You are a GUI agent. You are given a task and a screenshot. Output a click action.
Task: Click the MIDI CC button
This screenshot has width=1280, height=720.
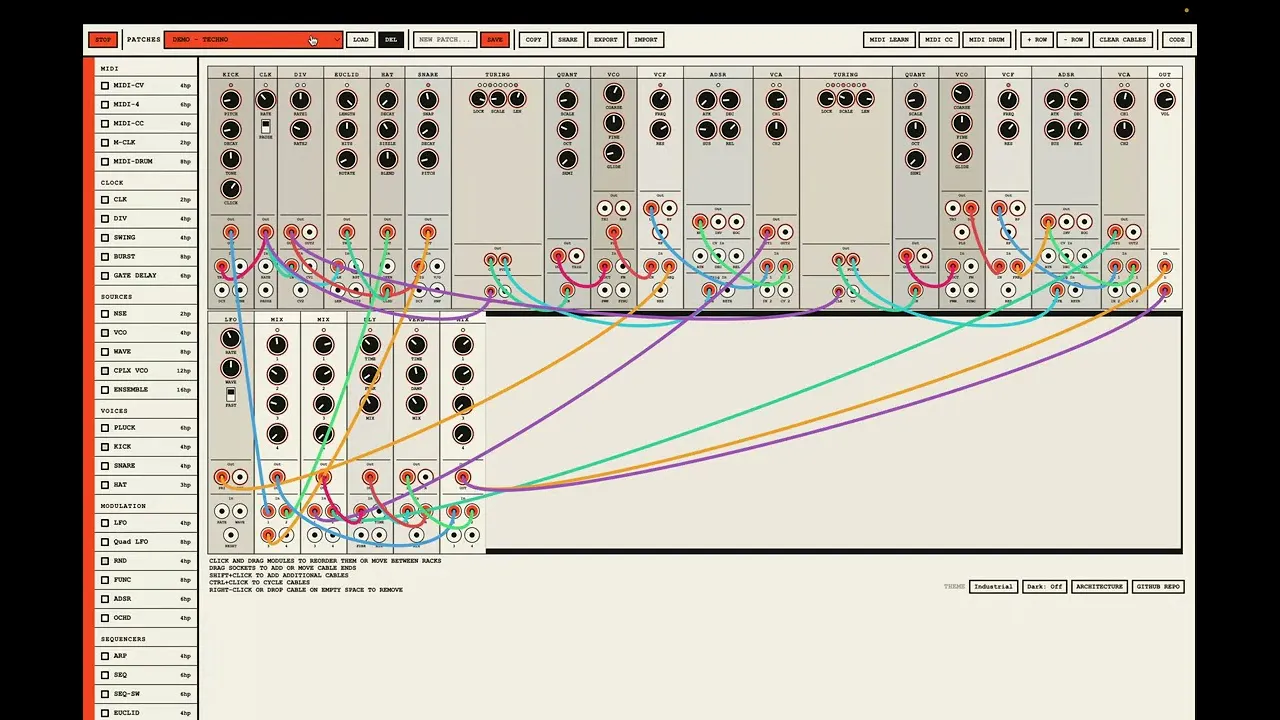(938, 40)
